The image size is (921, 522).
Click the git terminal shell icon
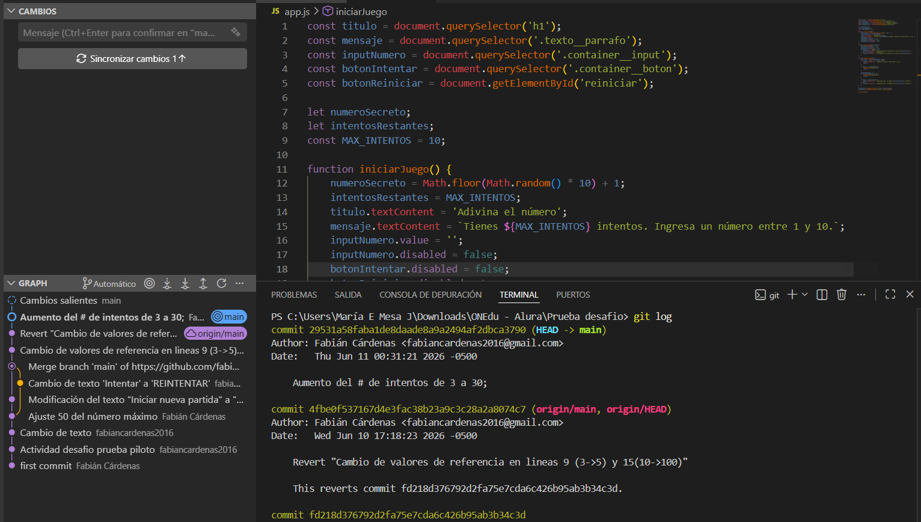(760, 295)
